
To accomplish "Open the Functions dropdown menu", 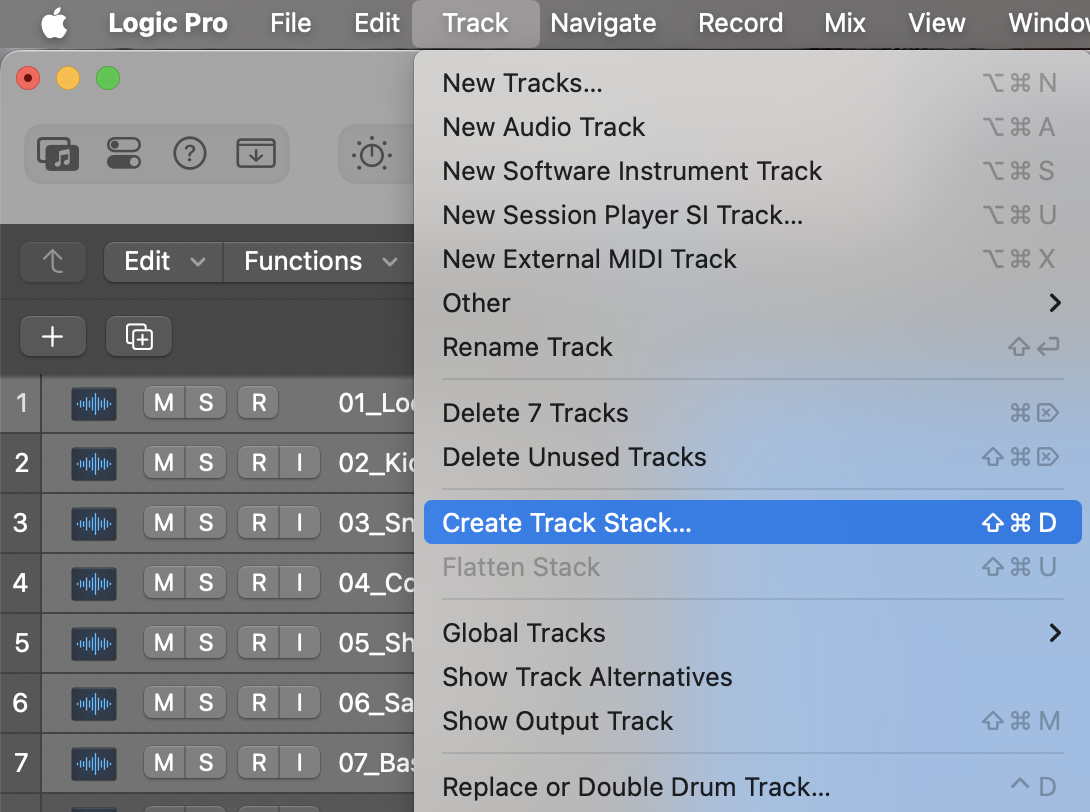I will pos(319,262).
